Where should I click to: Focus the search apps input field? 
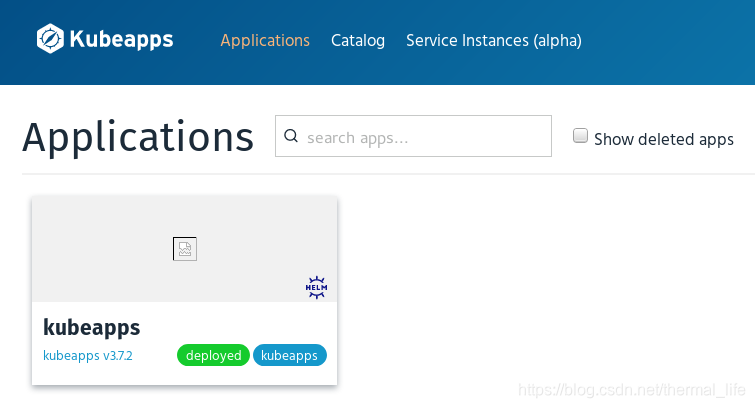click(413, 136)
